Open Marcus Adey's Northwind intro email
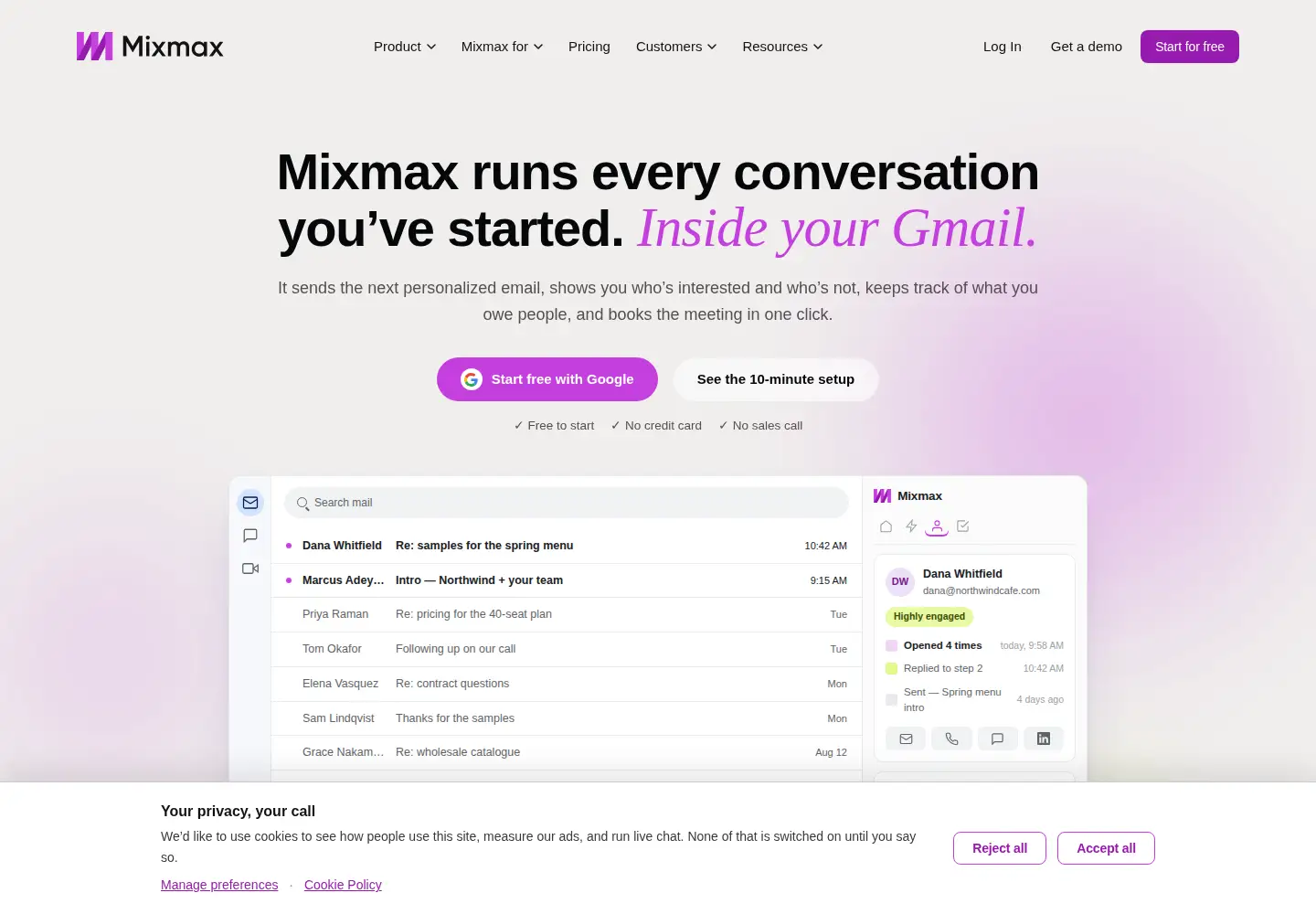Viewport: 1316px width, 914px height. 567,580
